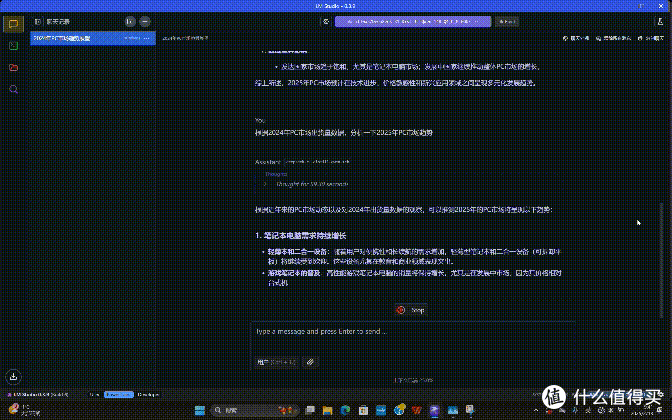672x420 pixels.
Task: Click the first chat action at header right
Action: [576, 38]
